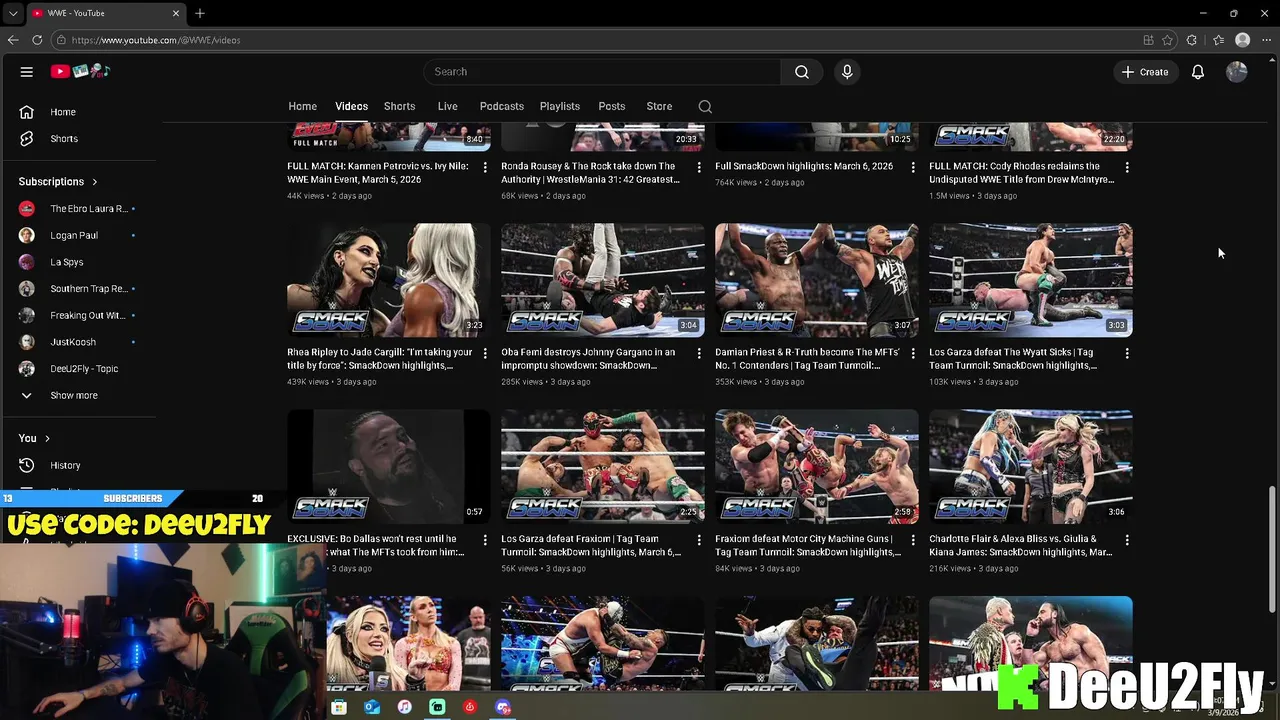The width and height of the screenshot is (1280, 720).
Task: Open a new browser tab
Action: tap(200, 13)
